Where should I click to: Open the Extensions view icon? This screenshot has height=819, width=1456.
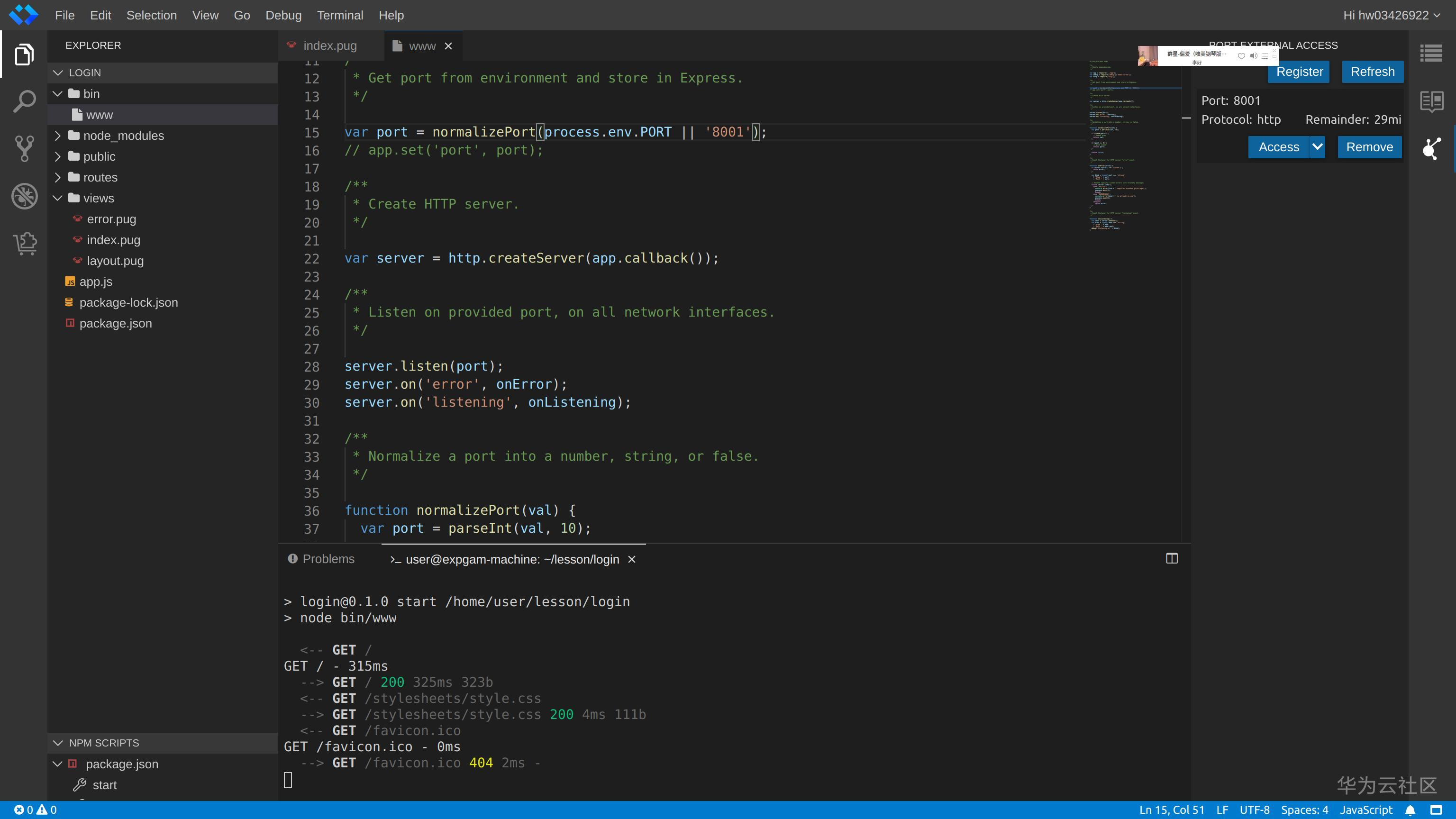24,243
